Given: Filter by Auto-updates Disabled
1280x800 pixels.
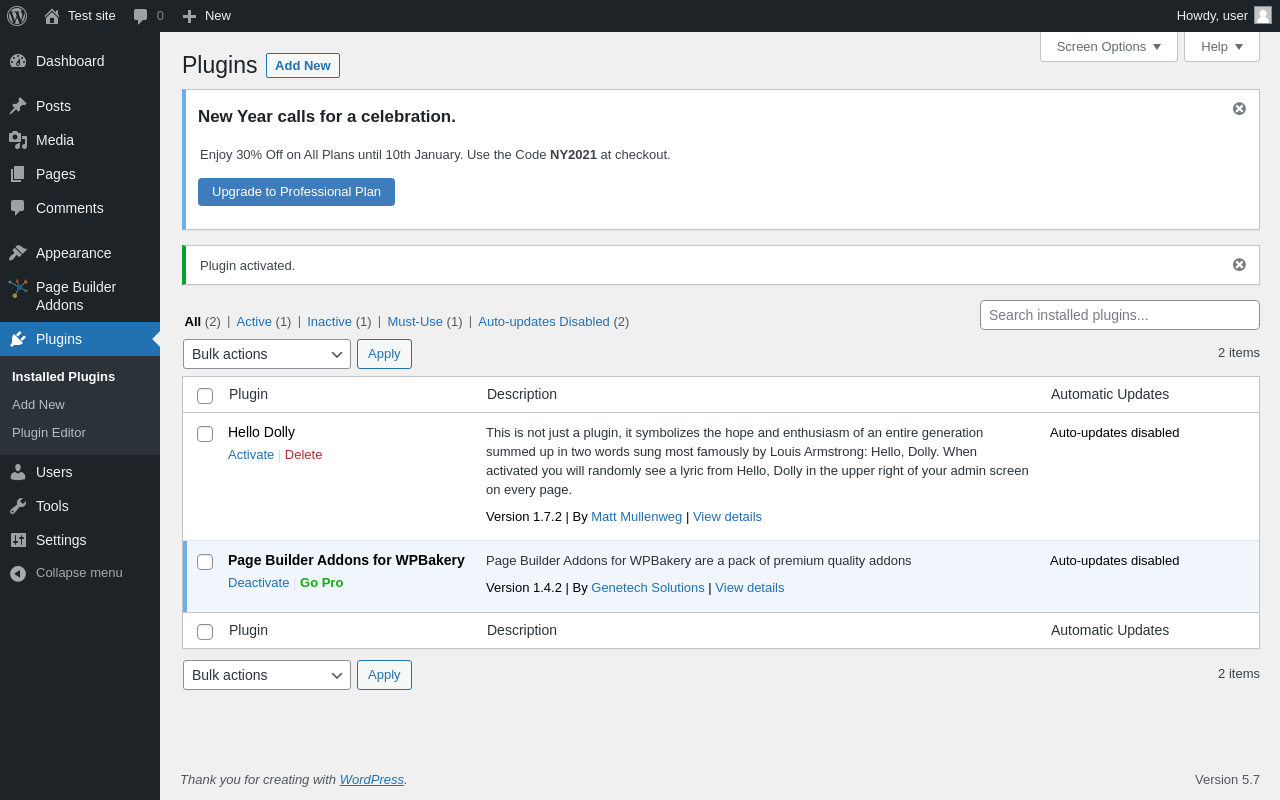Looking at the screenshot, I should click(x=544, y=322).
